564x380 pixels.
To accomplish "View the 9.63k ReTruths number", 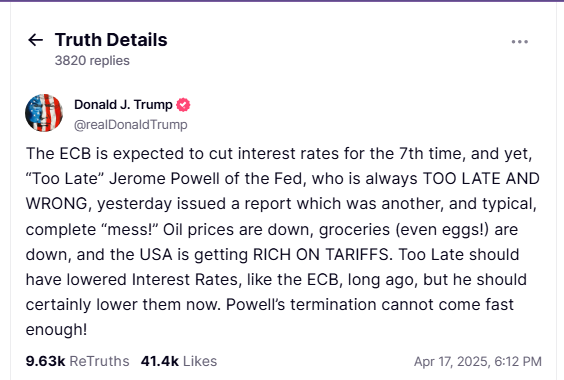I will tap(45, 361).
